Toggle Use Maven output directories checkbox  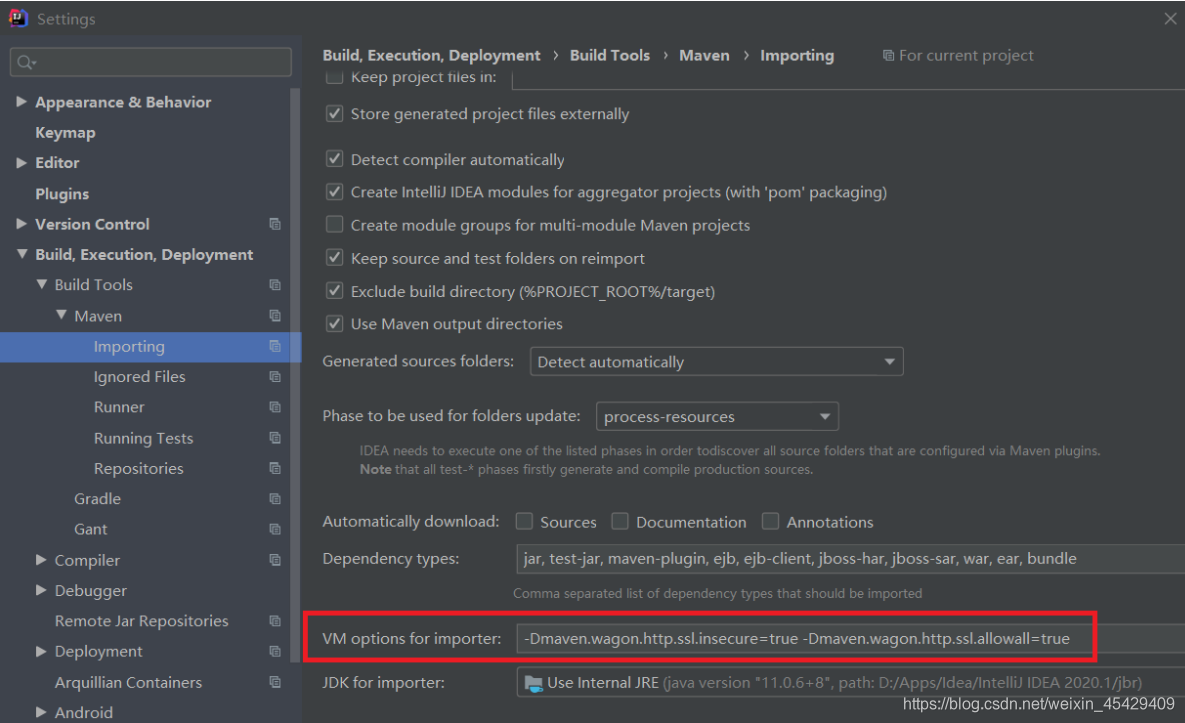click(x=334, y=324)
